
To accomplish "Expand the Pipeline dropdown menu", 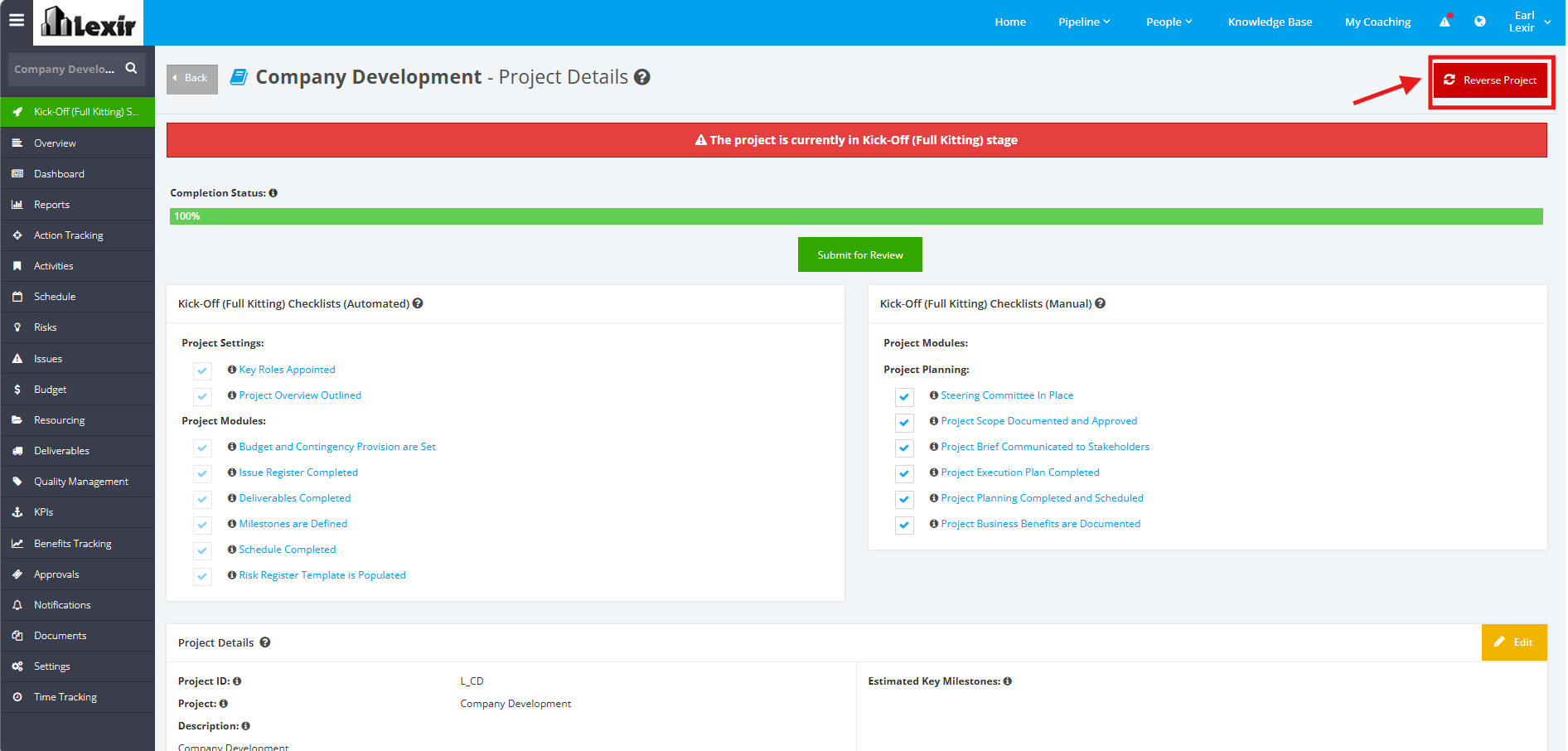I will click(x=1084, y=22).
